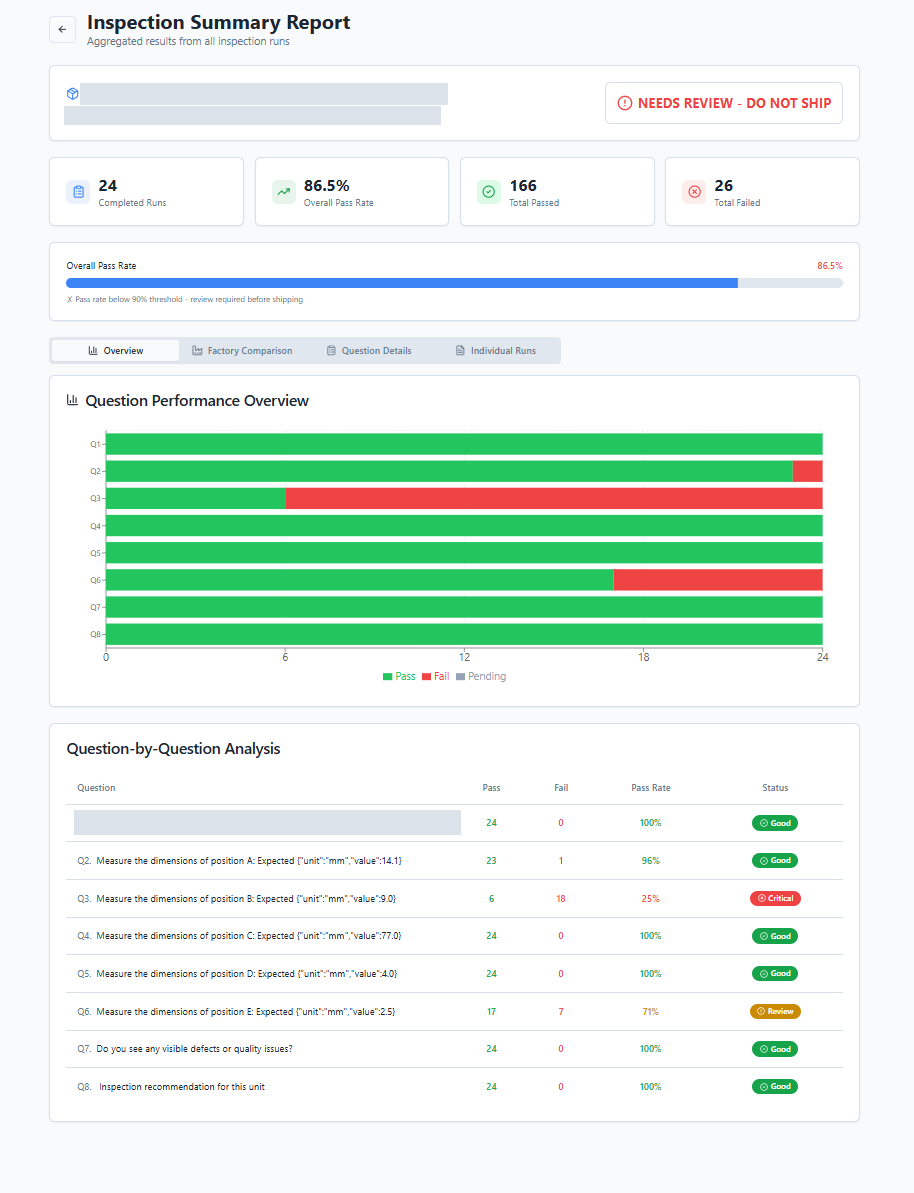914x1193 pixels.
Task: Click the trend arrow icon for Overall Pass Rate
Action: click(284, 192)
